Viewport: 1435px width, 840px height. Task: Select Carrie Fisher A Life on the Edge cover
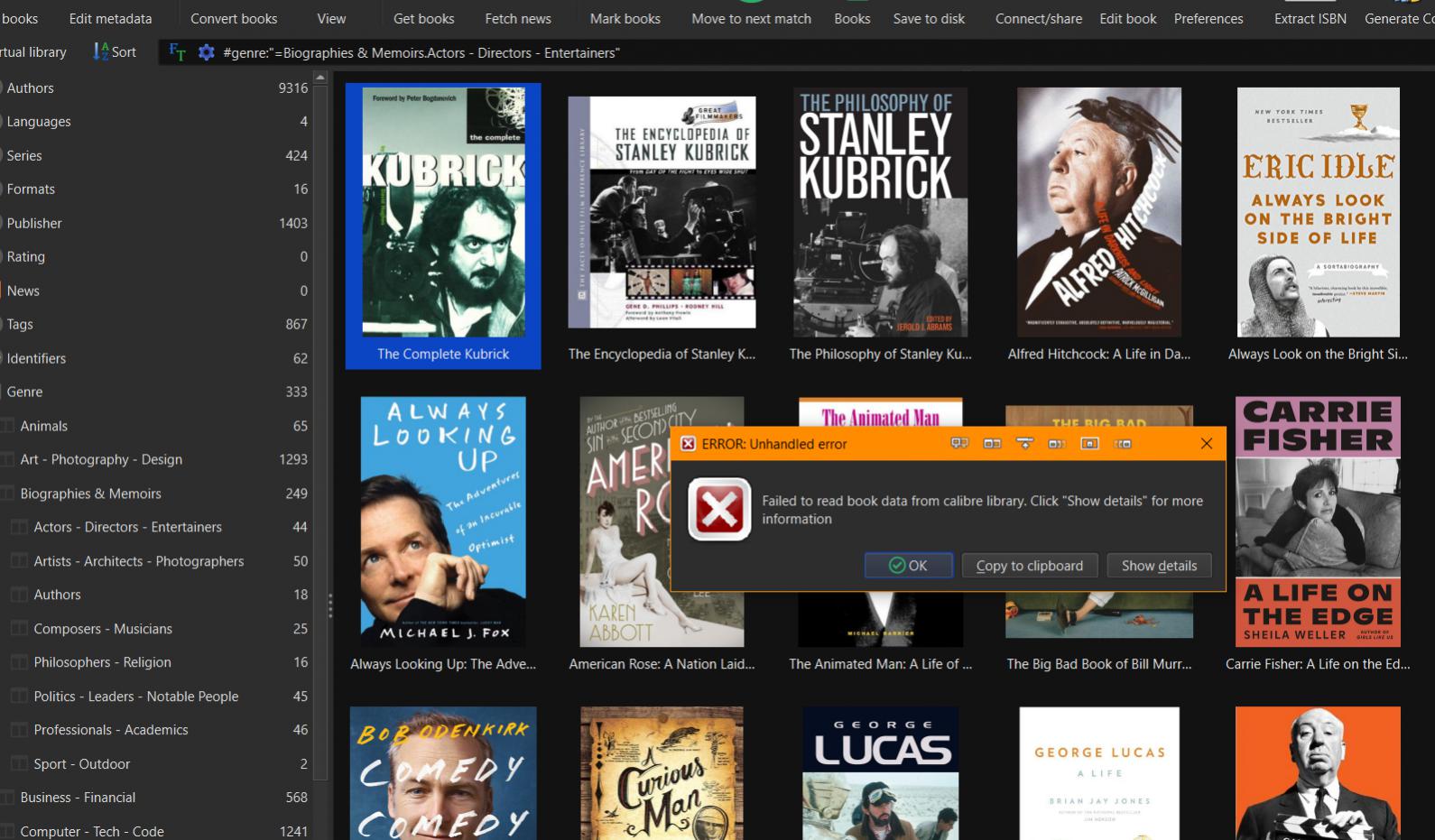click(x=1318, y=522)
